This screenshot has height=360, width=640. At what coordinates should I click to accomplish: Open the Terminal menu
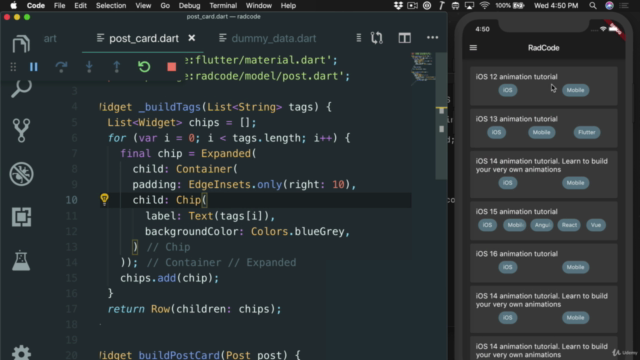(223, 6)
